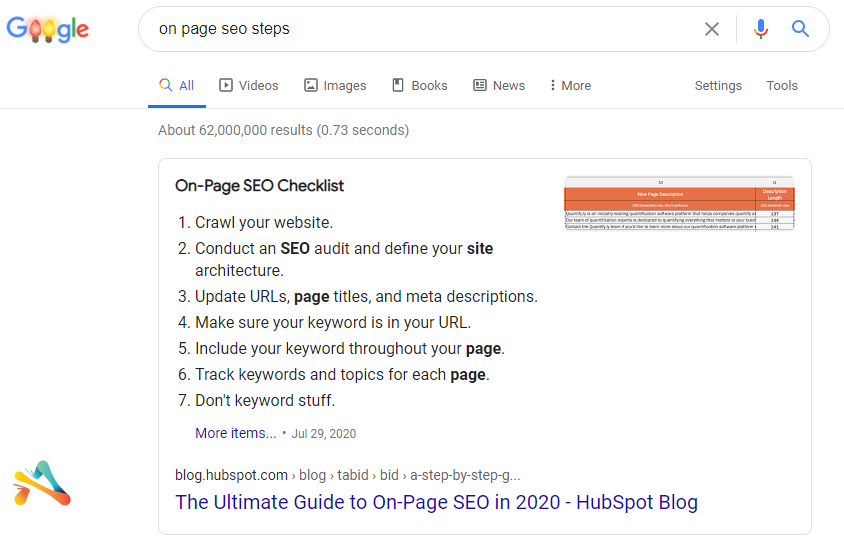Click the On-Page SEO Checklist heading
844x538 pixels.
click(260, 186)
